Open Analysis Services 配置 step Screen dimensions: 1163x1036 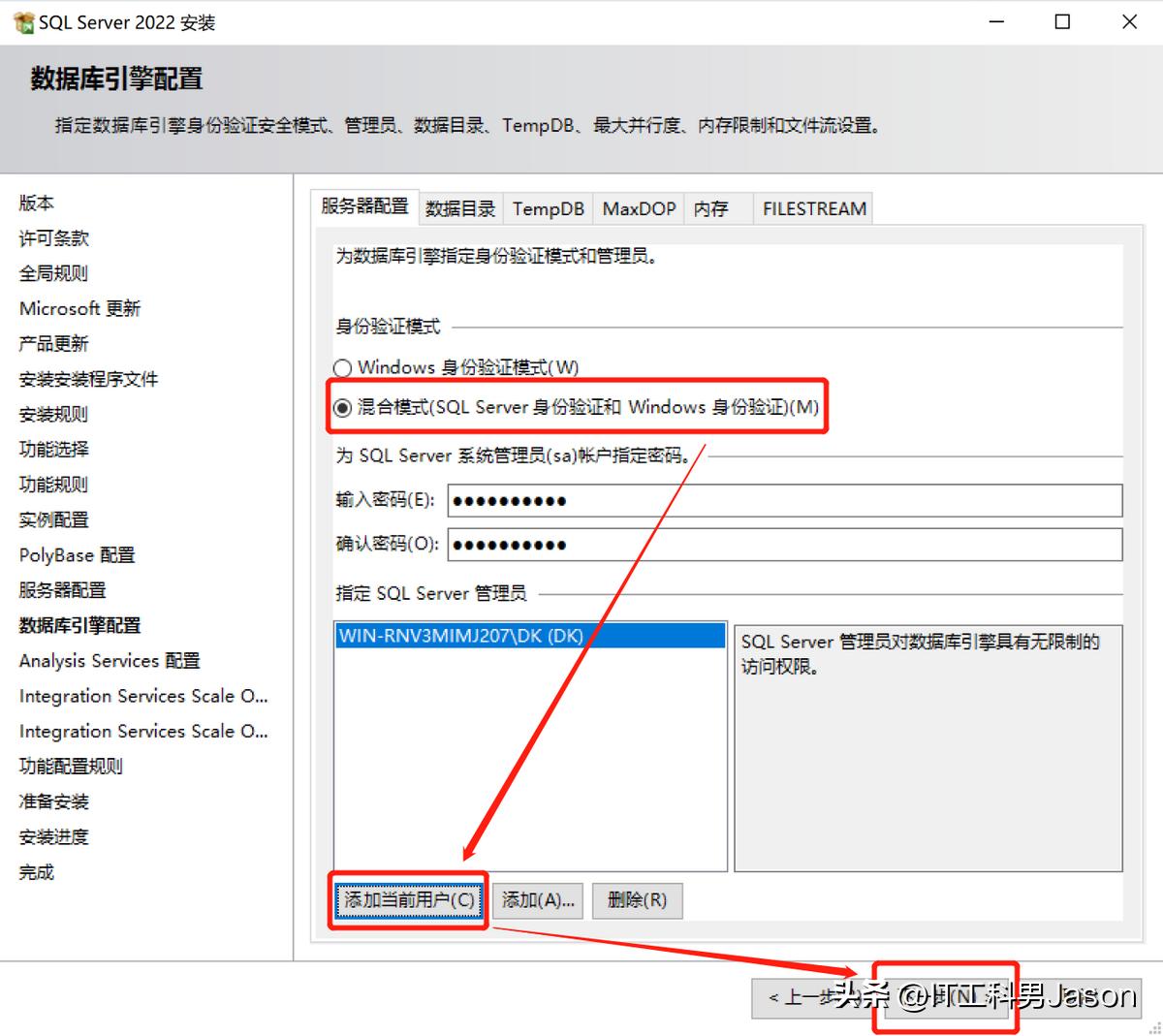tap(109, 660)
